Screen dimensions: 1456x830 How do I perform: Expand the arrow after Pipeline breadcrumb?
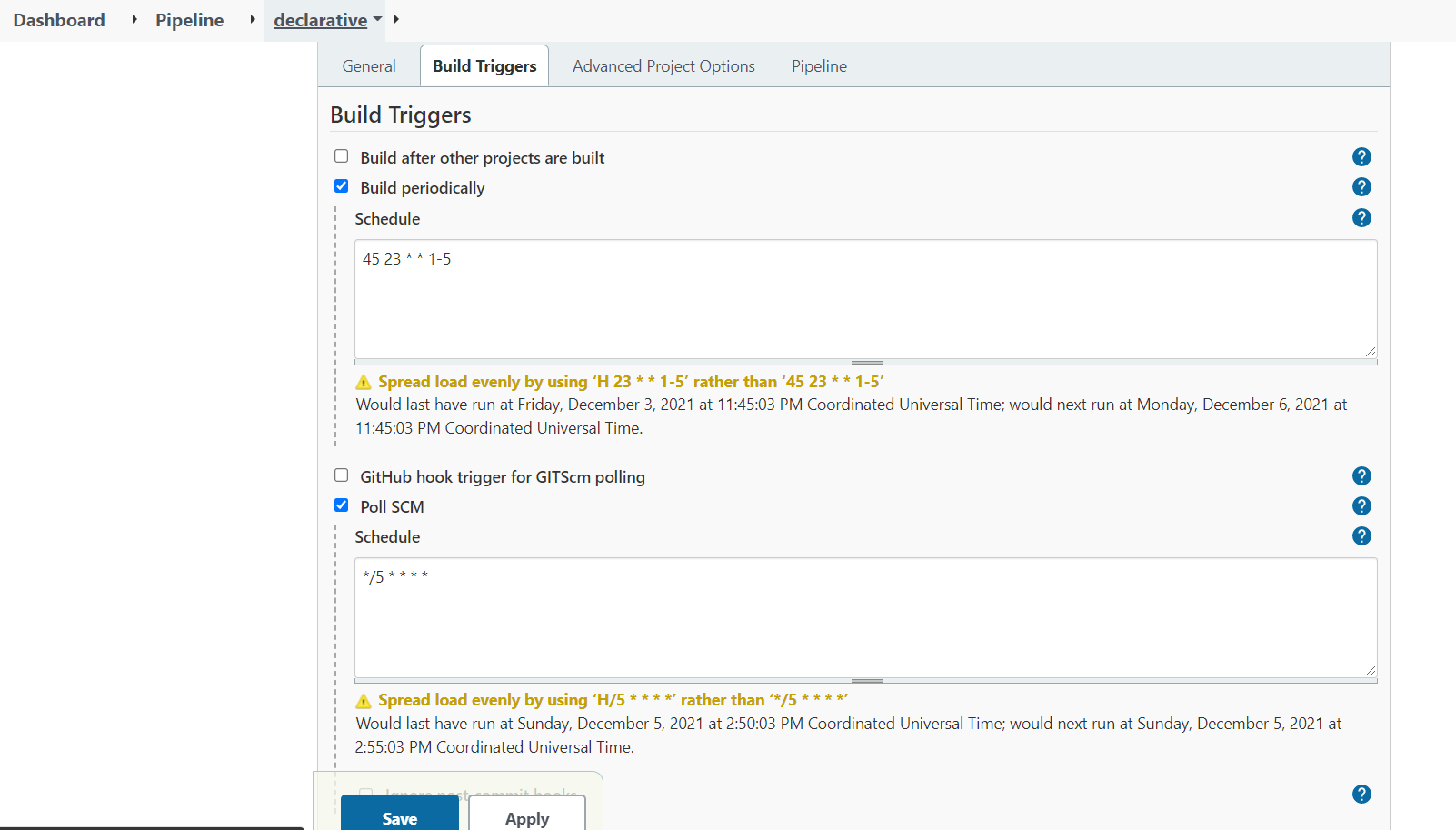pos(253,19)
